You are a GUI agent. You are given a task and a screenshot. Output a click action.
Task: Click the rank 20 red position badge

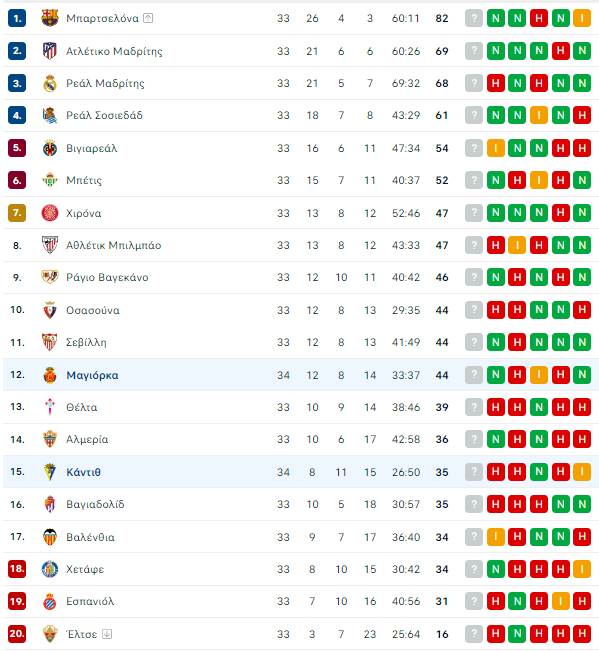pyautogui.click(x=17, y=634)
